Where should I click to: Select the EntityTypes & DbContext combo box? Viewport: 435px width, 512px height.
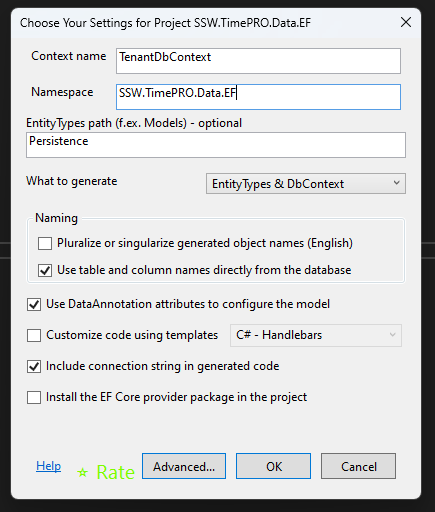(306, 183)
